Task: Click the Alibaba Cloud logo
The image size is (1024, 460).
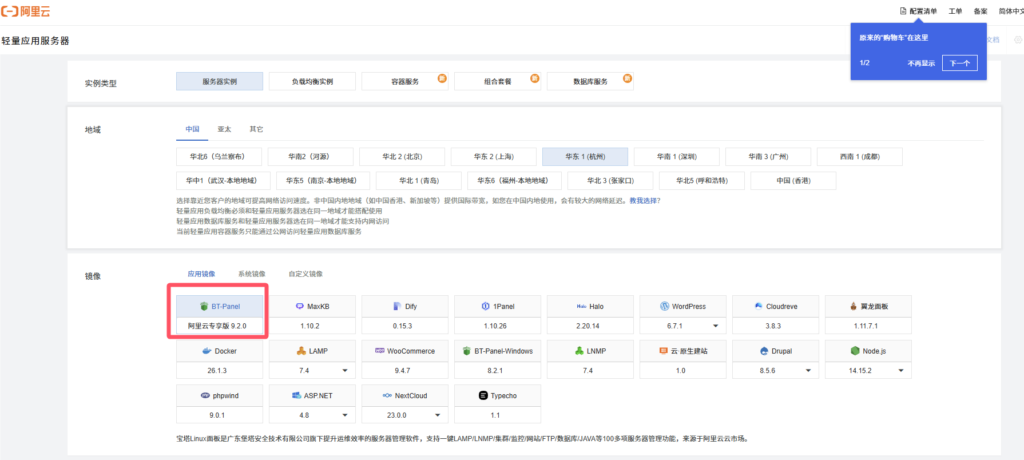Action: tap(25, 11)
